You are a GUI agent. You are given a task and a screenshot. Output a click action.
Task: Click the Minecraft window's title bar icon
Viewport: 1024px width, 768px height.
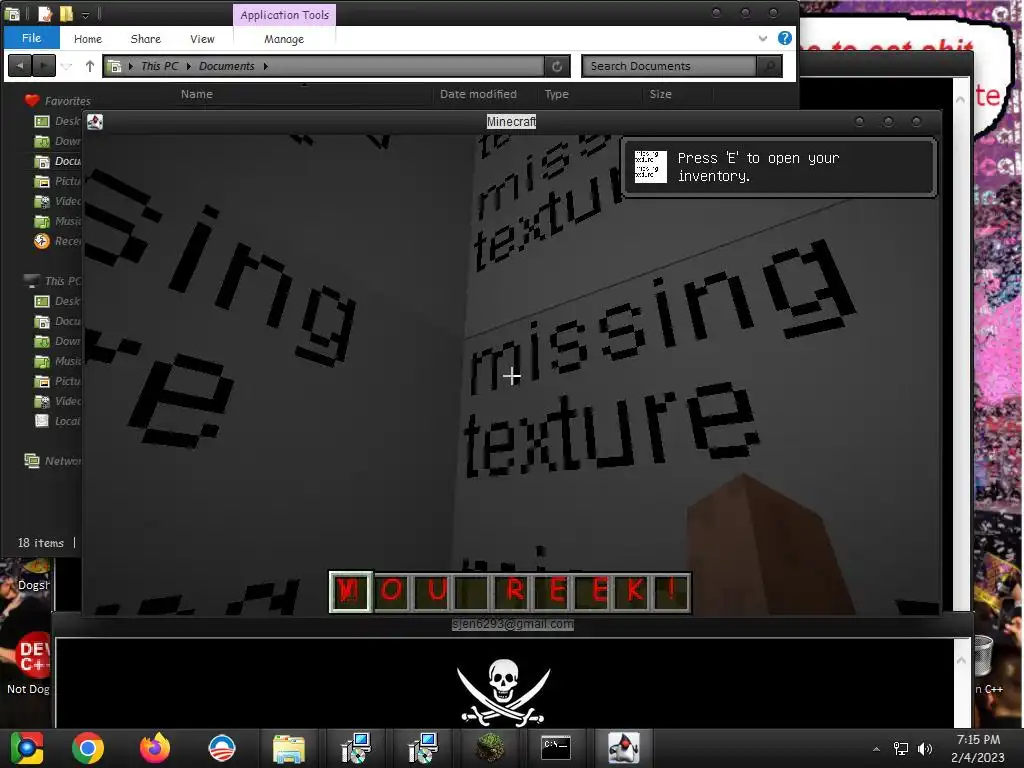pos(95,121)
